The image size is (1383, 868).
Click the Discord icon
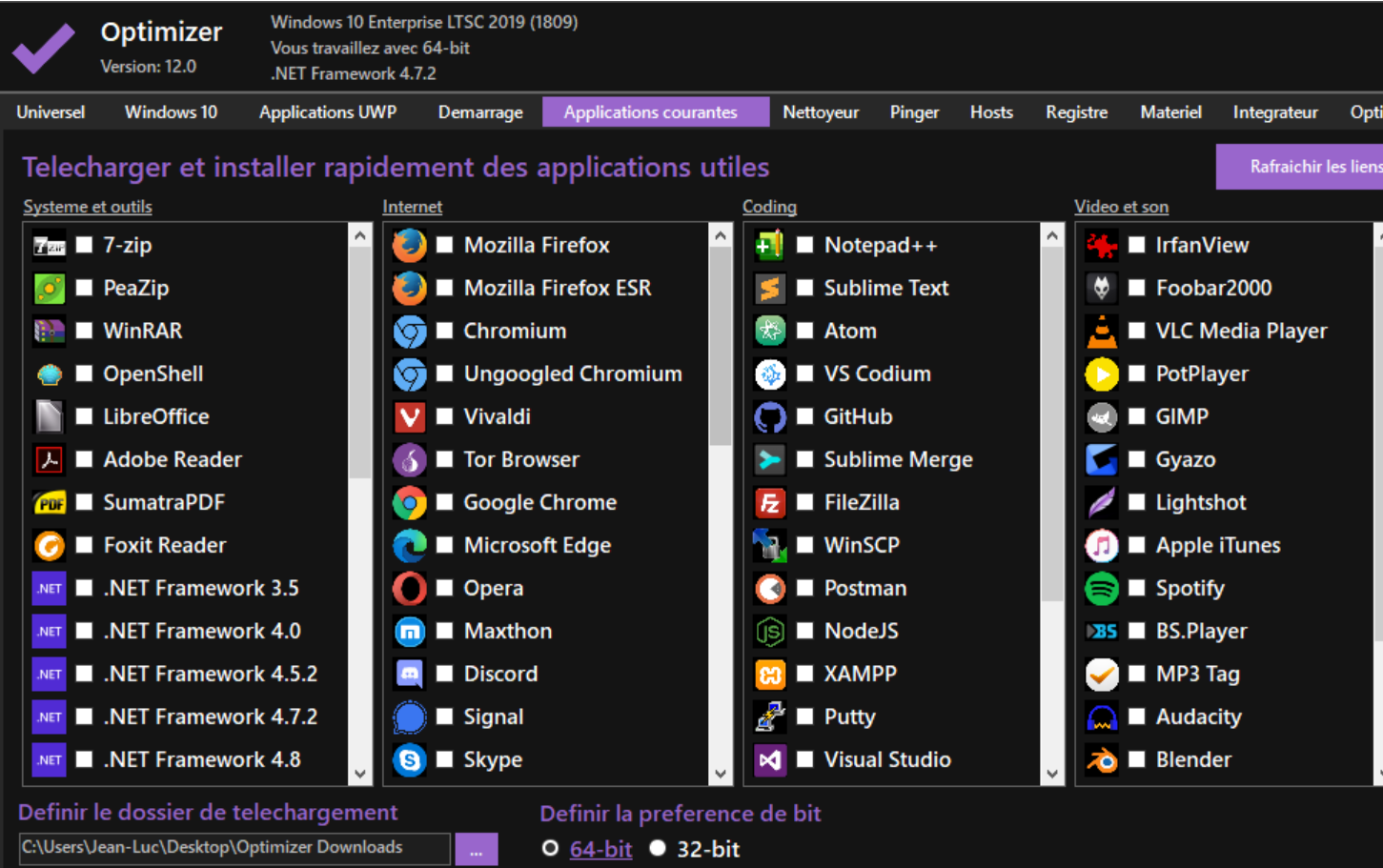click(410, 674)
